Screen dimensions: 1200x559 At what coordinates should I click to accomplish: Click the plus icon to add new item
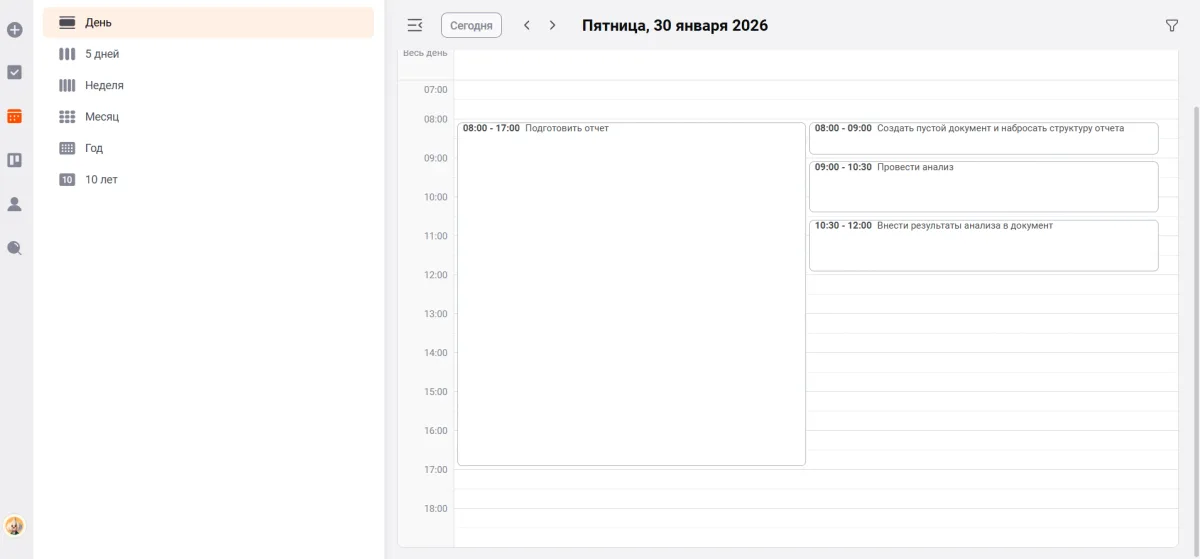(15, 30)
